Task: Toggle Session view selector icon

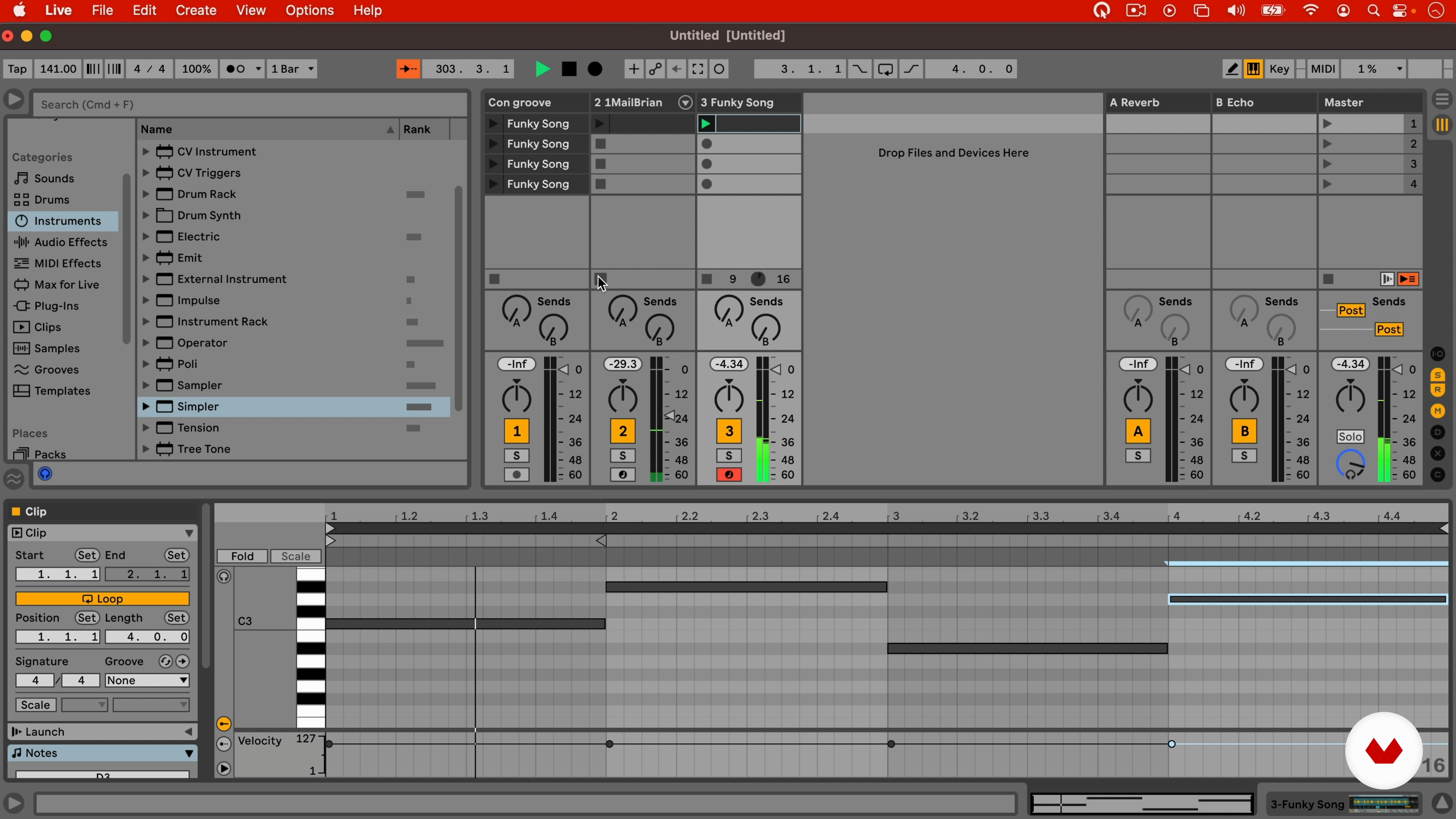Action: coord(1442,125)
